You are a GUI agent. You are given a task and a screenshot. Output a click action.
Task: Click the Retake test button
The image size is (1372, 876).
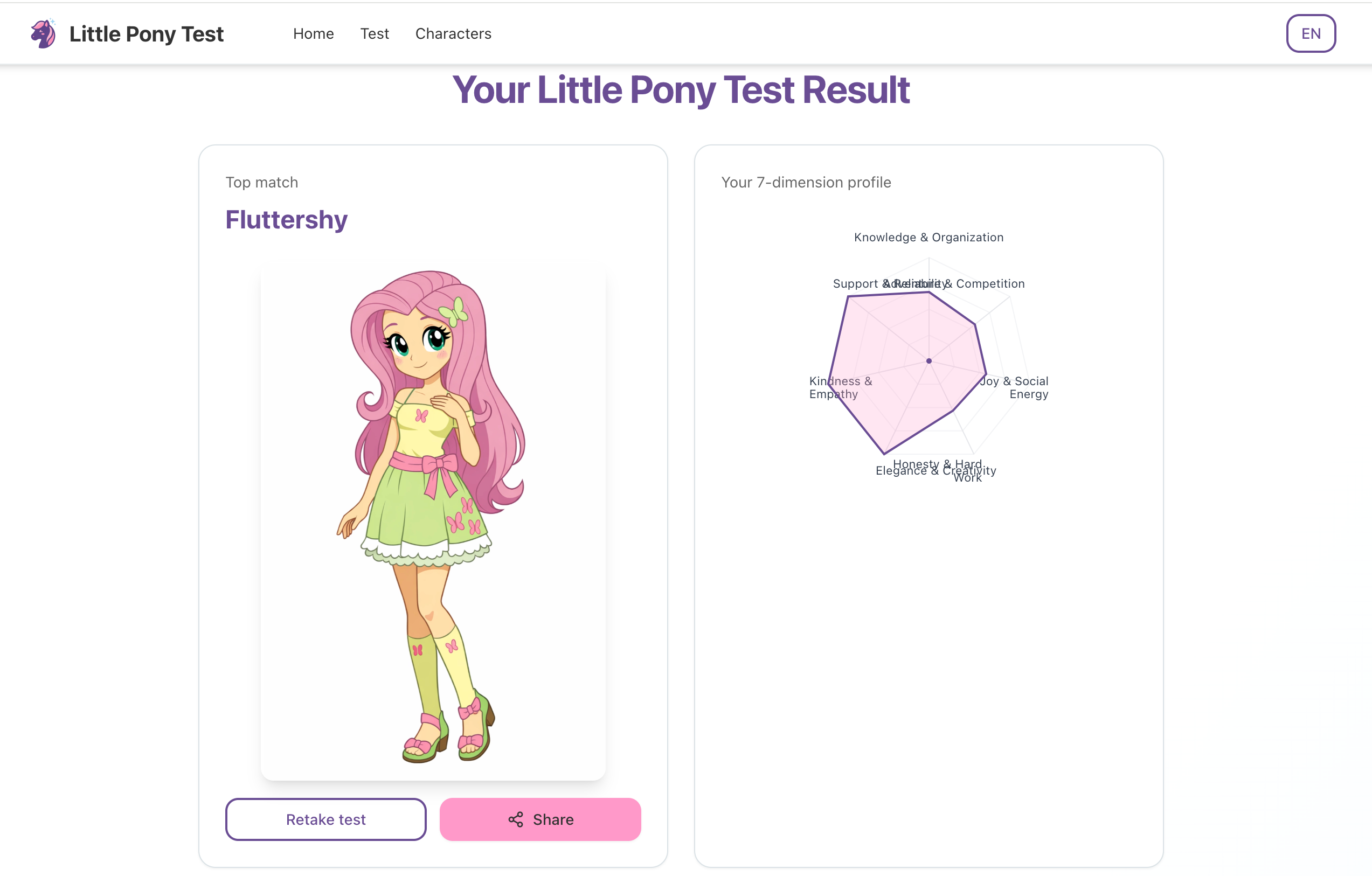click(x=325, y=819)
